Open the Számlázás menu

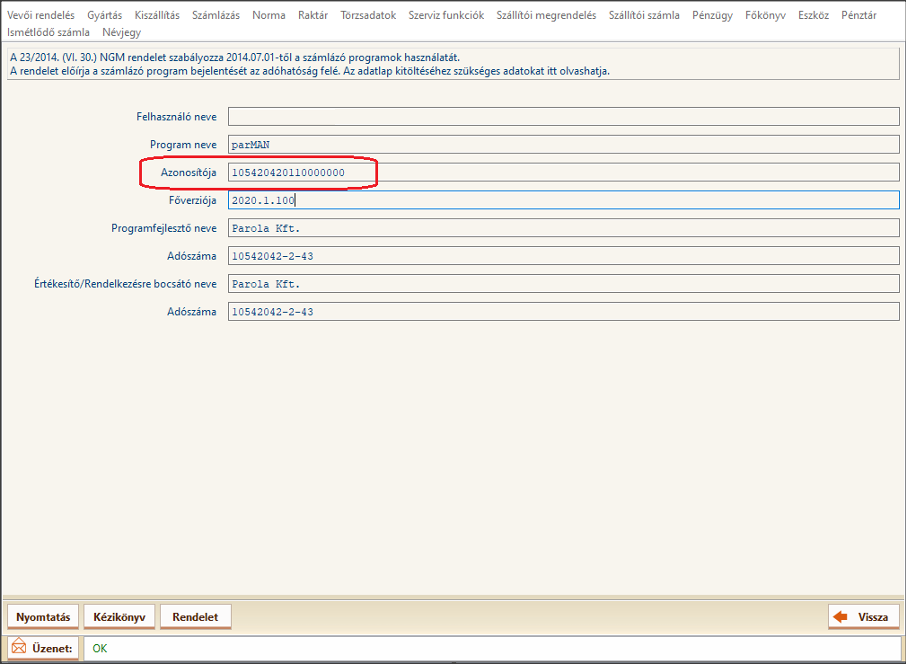[x=216, y=16]
